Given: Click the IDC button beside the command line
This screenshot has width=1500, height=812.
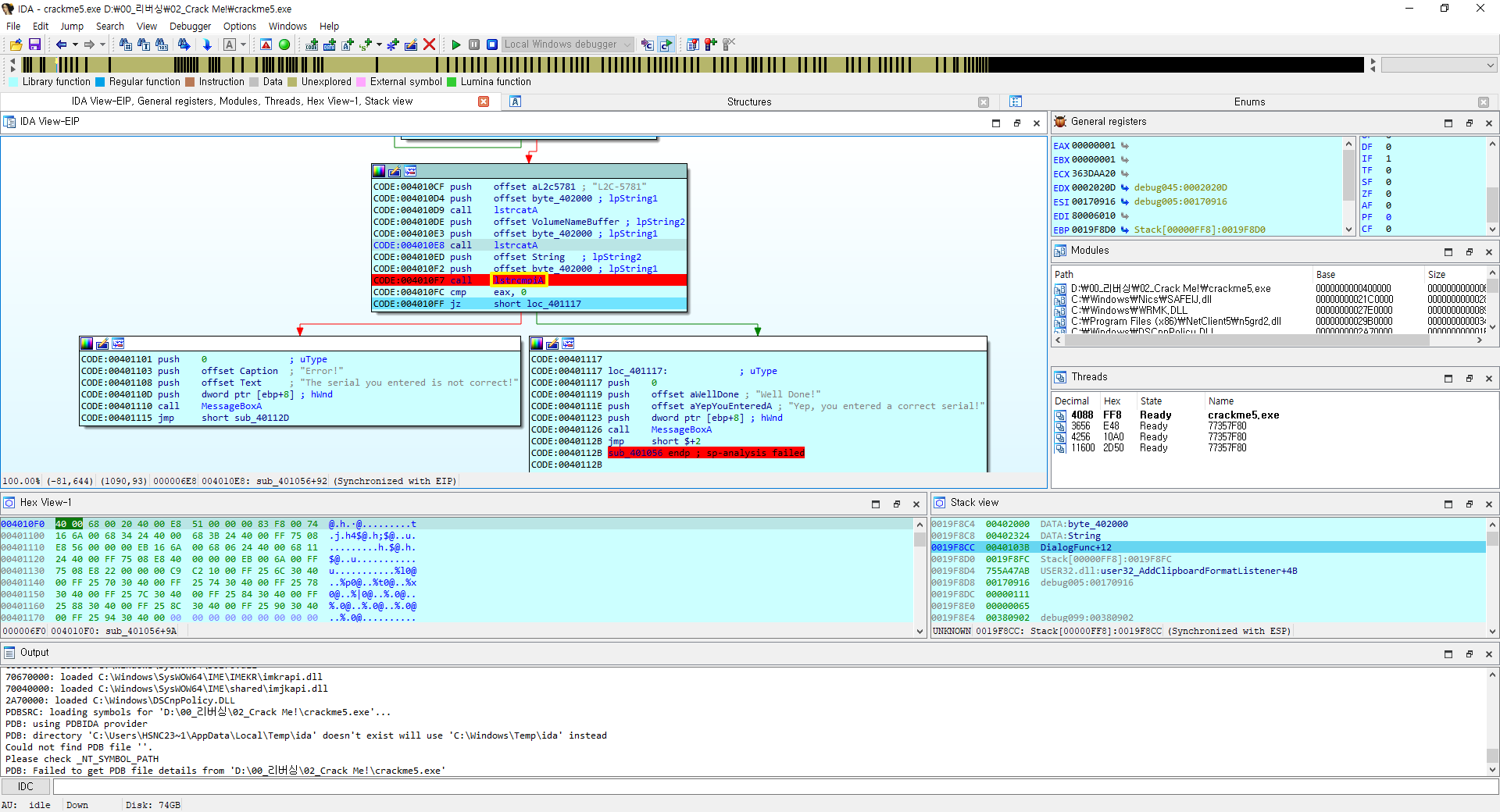Looking at the screenshot, I should 26,786.
